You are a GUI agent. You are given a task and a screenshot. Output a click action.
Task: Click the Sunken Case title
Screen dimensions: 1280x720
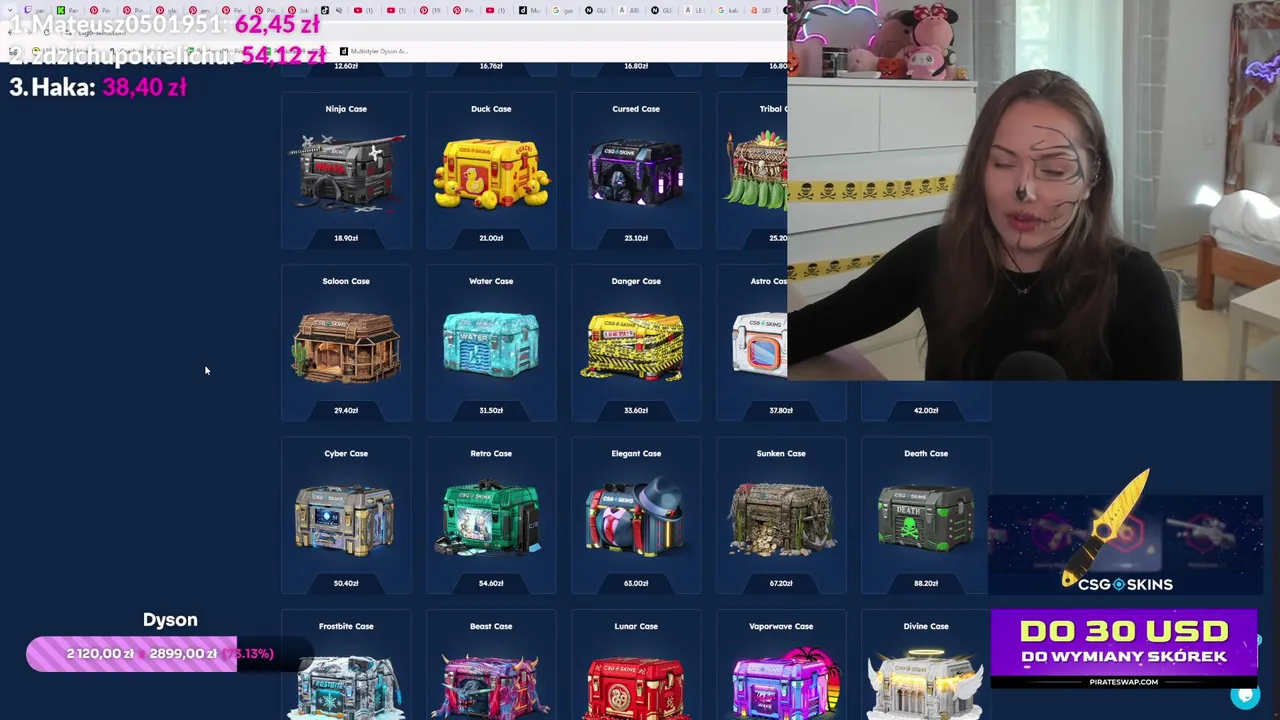pyautogui.click(x=781, y=454)
